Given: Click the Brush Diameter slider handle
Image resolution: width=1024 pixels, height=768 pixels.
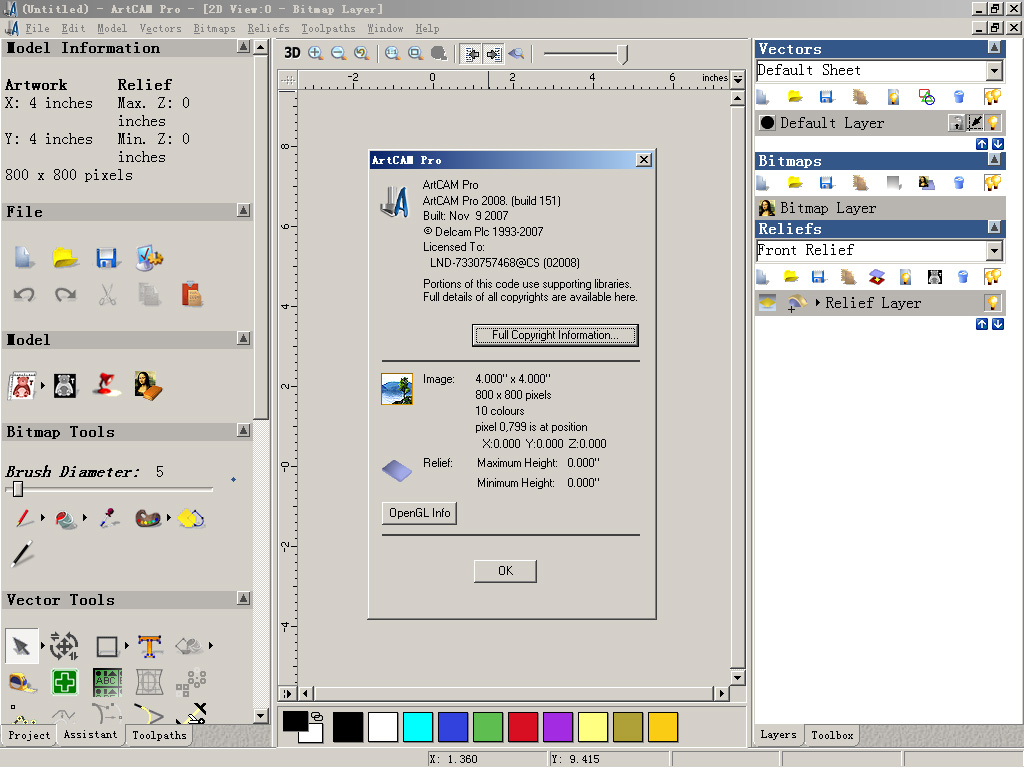Looking at the screenshot, I should tap(18, 489).
